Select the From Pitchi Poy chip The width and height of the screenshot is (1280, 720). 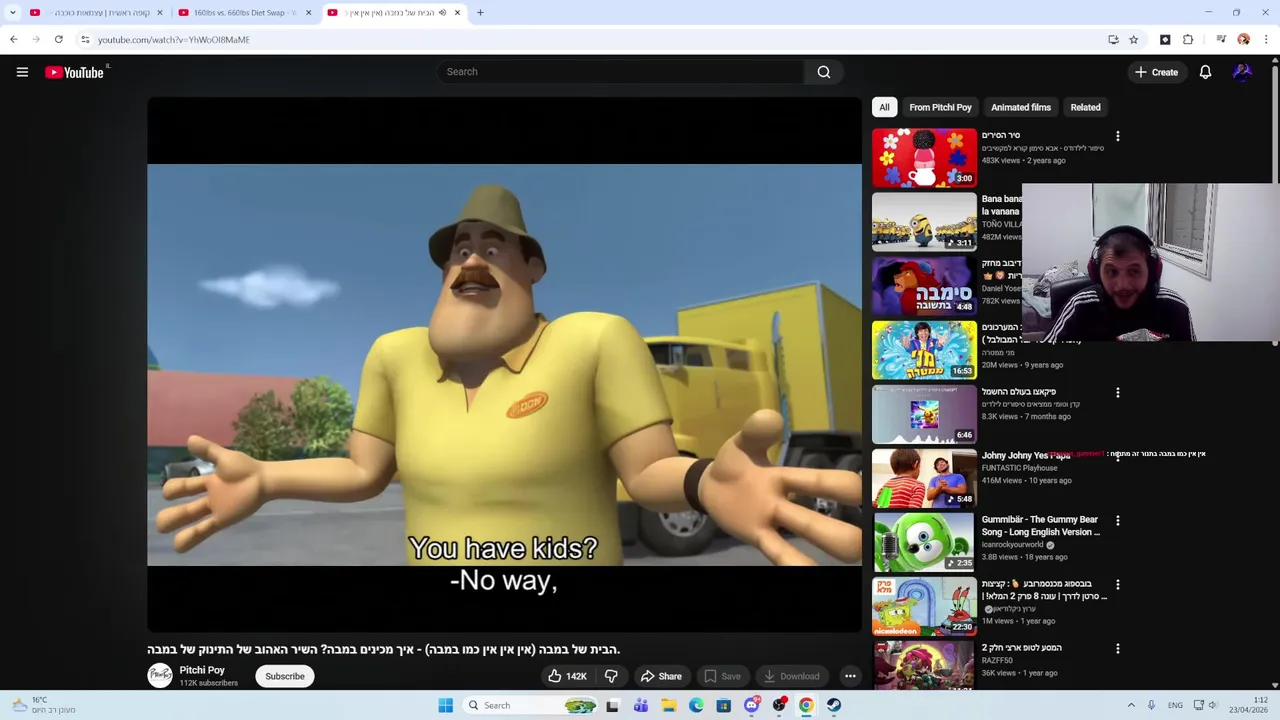[x=940, y=107]
